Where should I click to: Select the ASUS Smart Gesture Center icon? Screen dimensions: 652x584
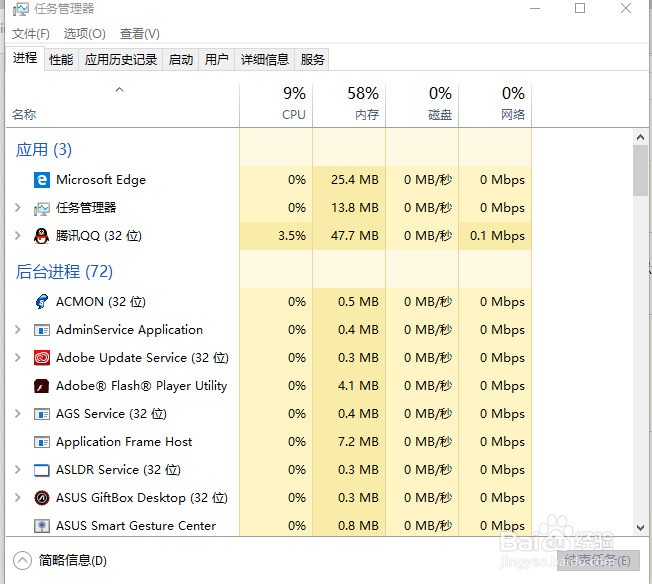[42, 526]
